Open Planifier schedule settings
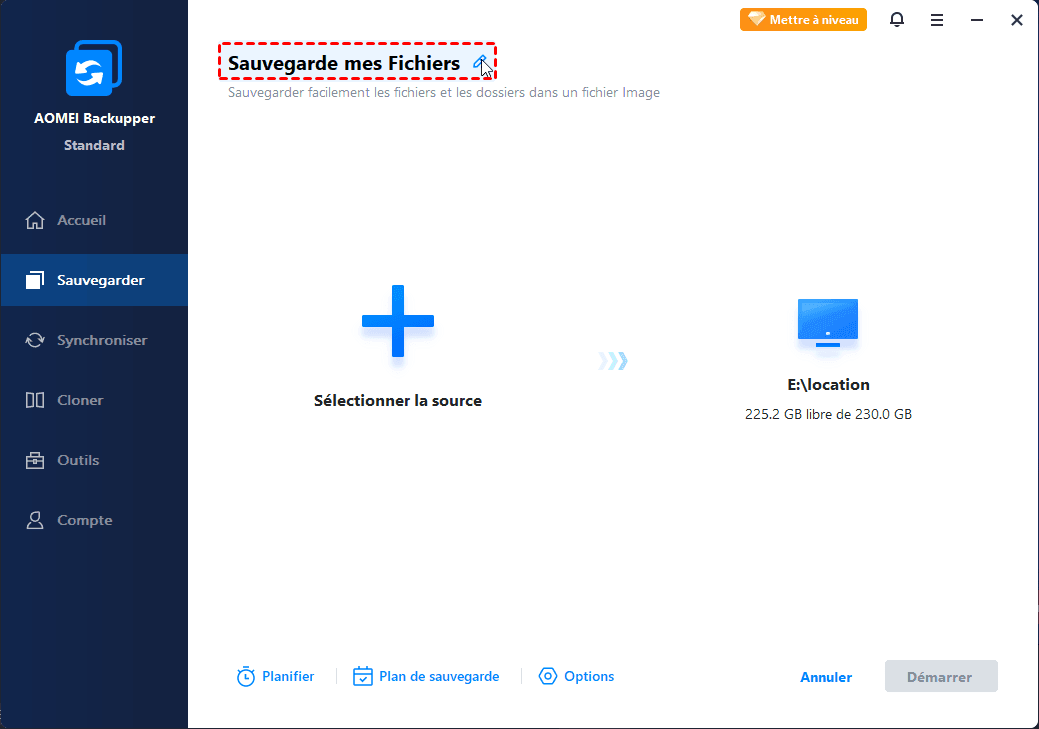Screen dimensions: 1039x729 (275, 677)
